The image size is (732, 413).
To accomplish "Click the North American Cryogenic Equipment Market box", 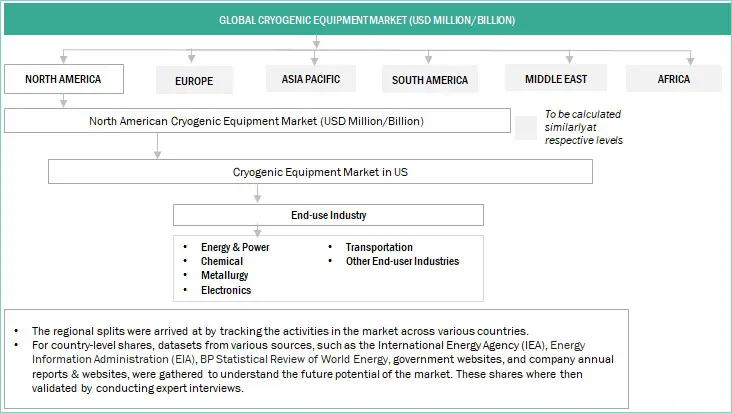I will tap(255, 121).
